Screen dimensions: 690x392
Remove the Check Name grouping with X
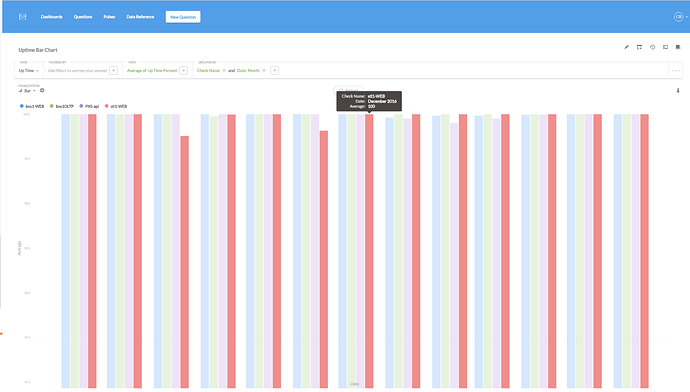224,70
